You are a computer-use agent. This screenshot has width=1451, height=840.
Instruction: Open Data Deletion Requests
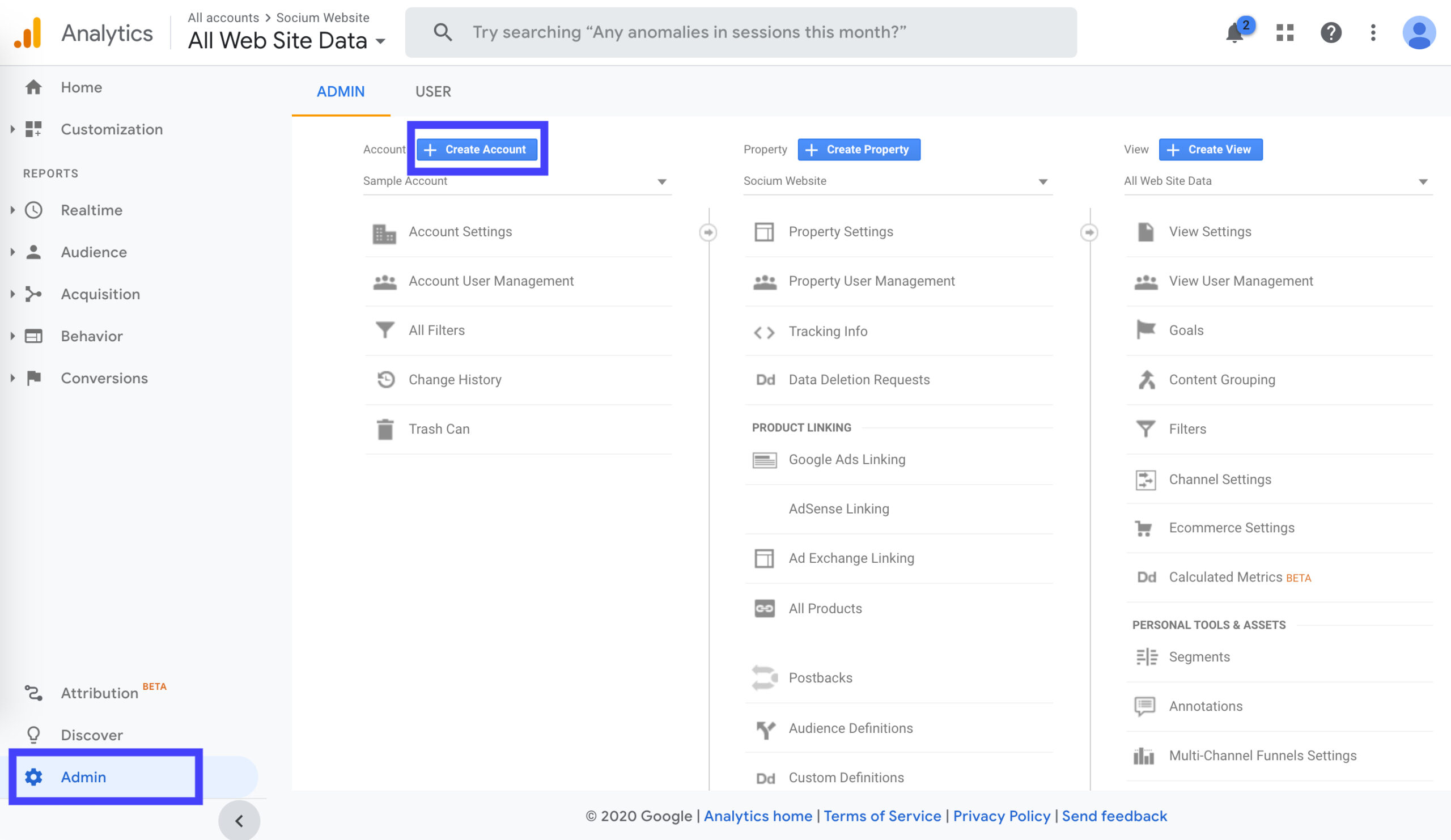859,379
